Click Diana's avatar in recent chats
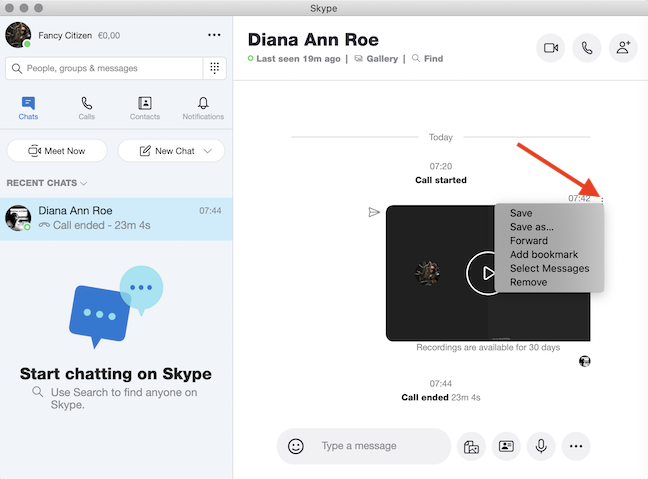This screenshot has width=648, height=479. (x=18, y=218)
